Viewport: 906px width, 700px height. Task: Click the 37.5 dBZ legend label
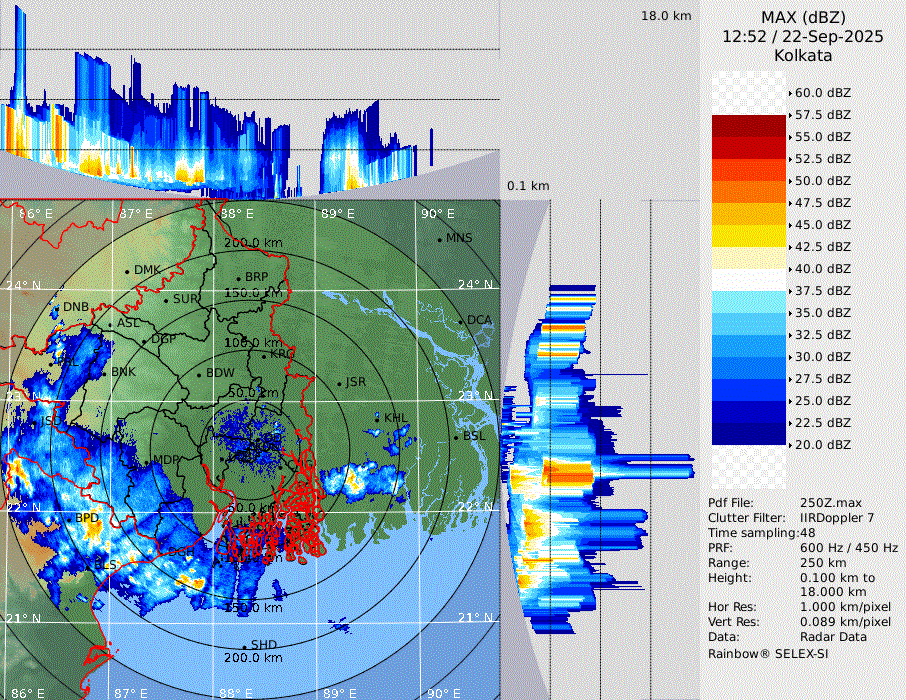coord(822,291)
